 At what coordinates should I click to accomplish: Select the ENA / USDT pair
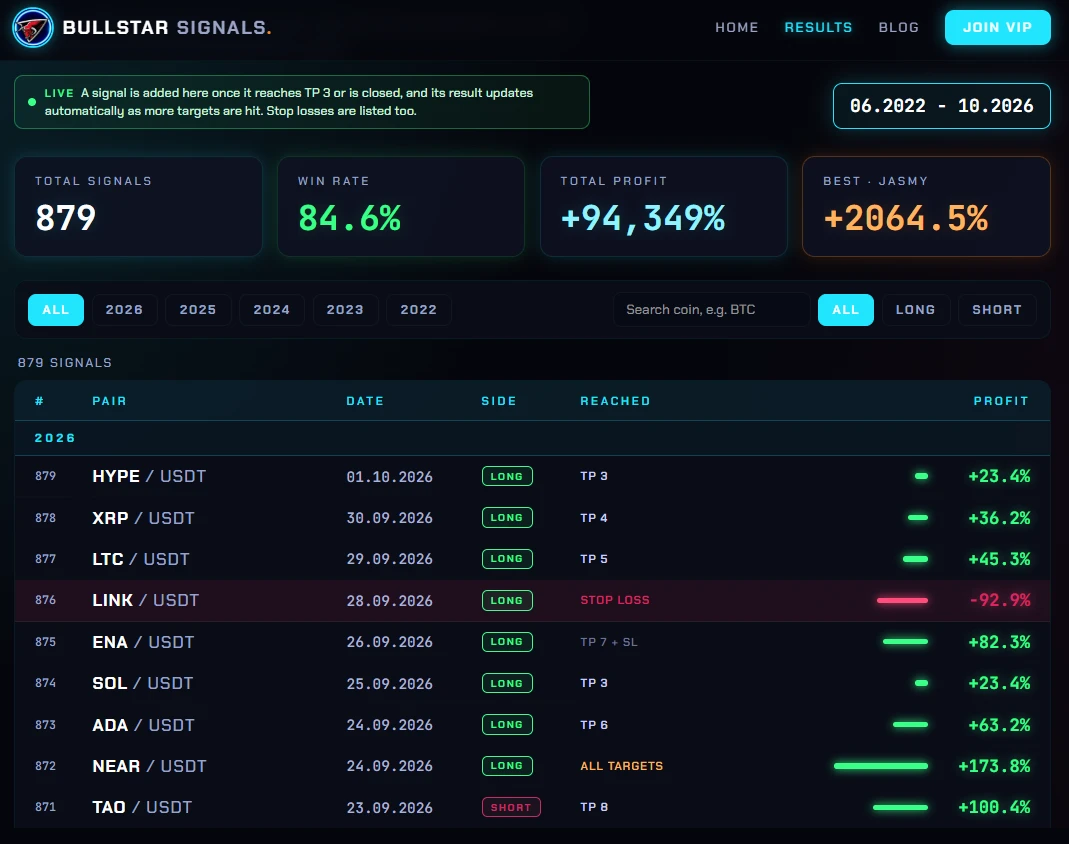[143, 642]
